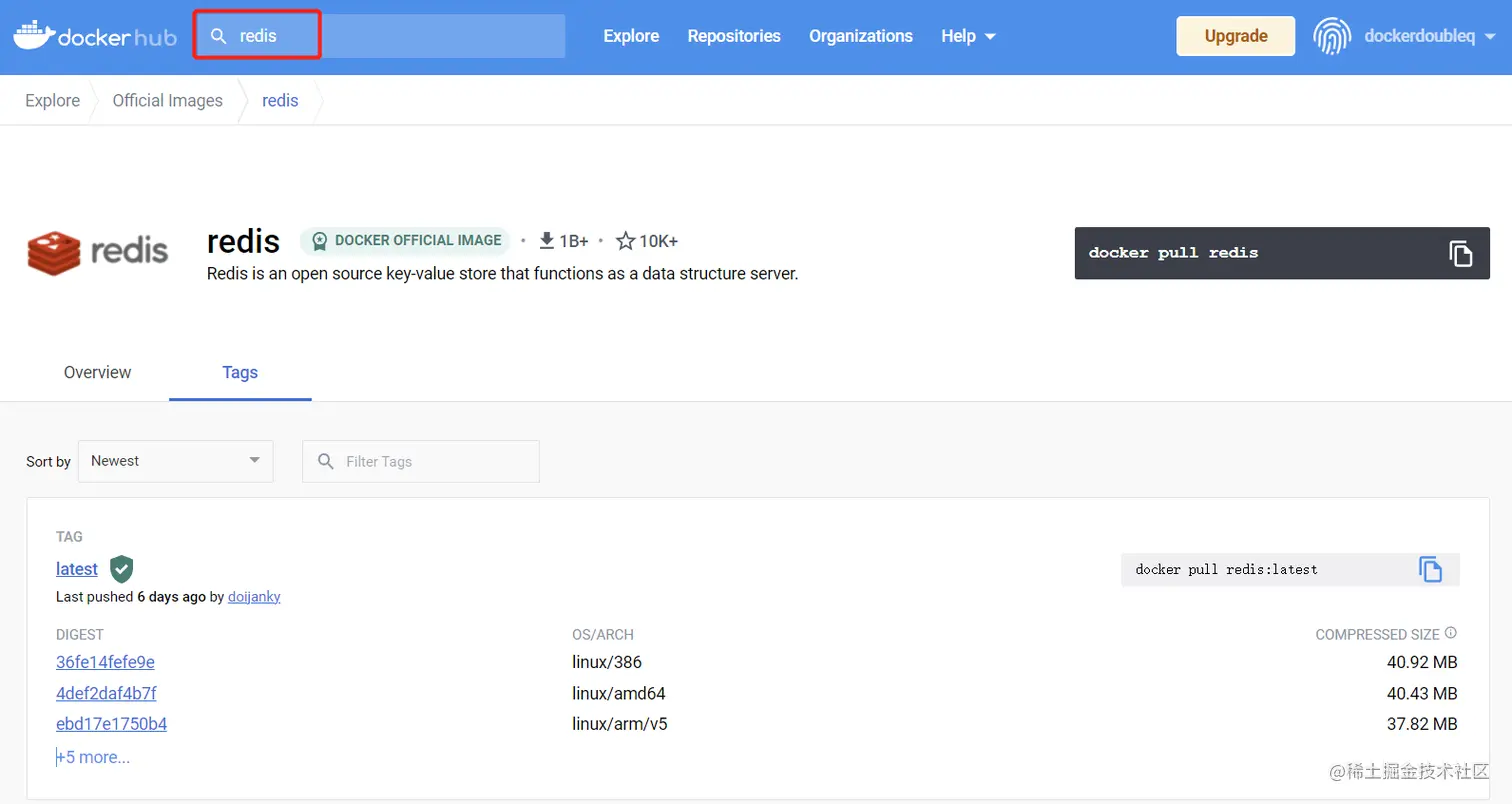Viewport: 1512px width, 804px height.
Task: Click the verified shield beside latest tag
Action: tap(121, 568)
